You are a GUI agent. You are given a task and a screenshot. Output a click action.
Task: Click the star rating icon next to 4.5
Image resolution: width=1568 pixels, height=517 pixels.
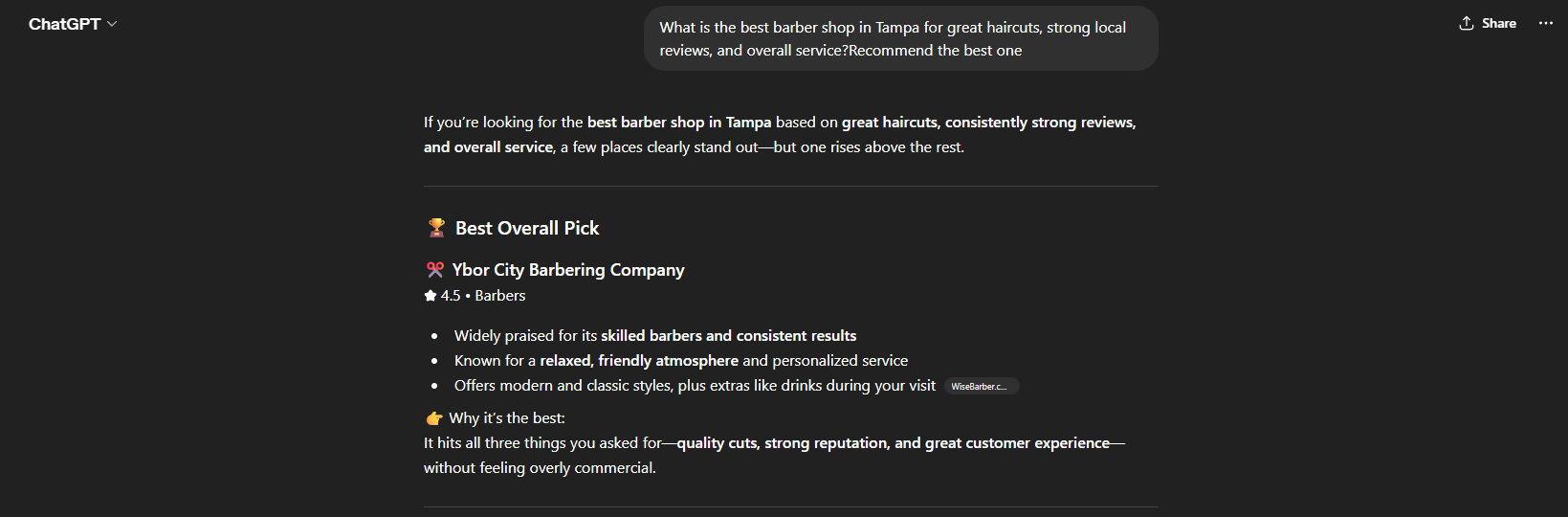click(x=431, y=296)
